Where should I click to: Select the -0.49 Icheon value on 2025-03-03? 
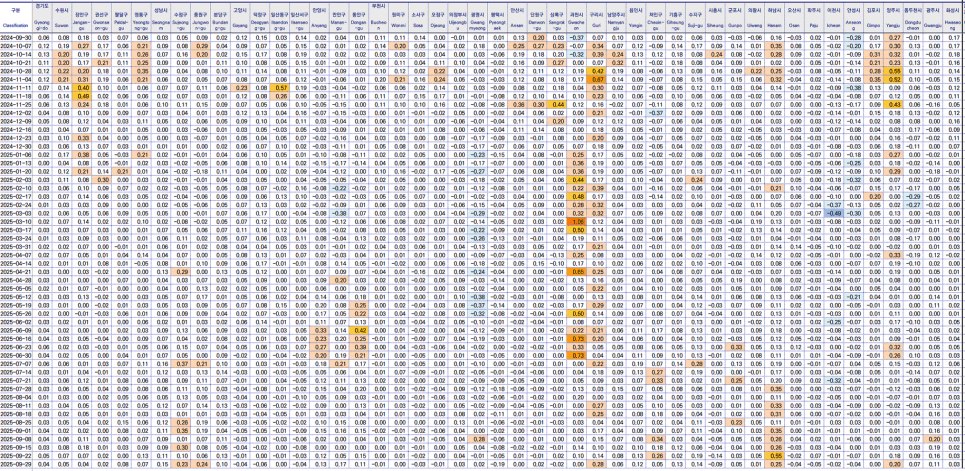click(834, 212)
